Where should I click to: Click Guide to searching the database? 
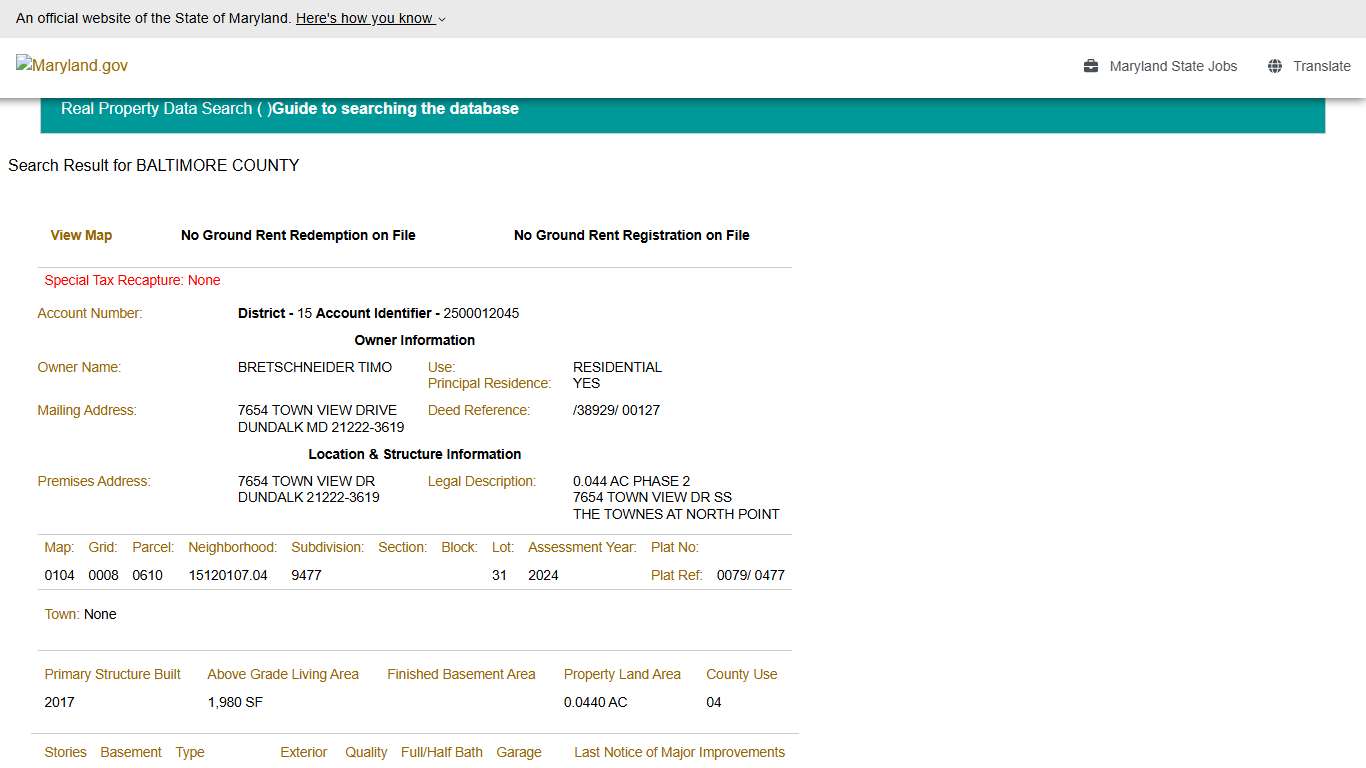tap(396, 108)
